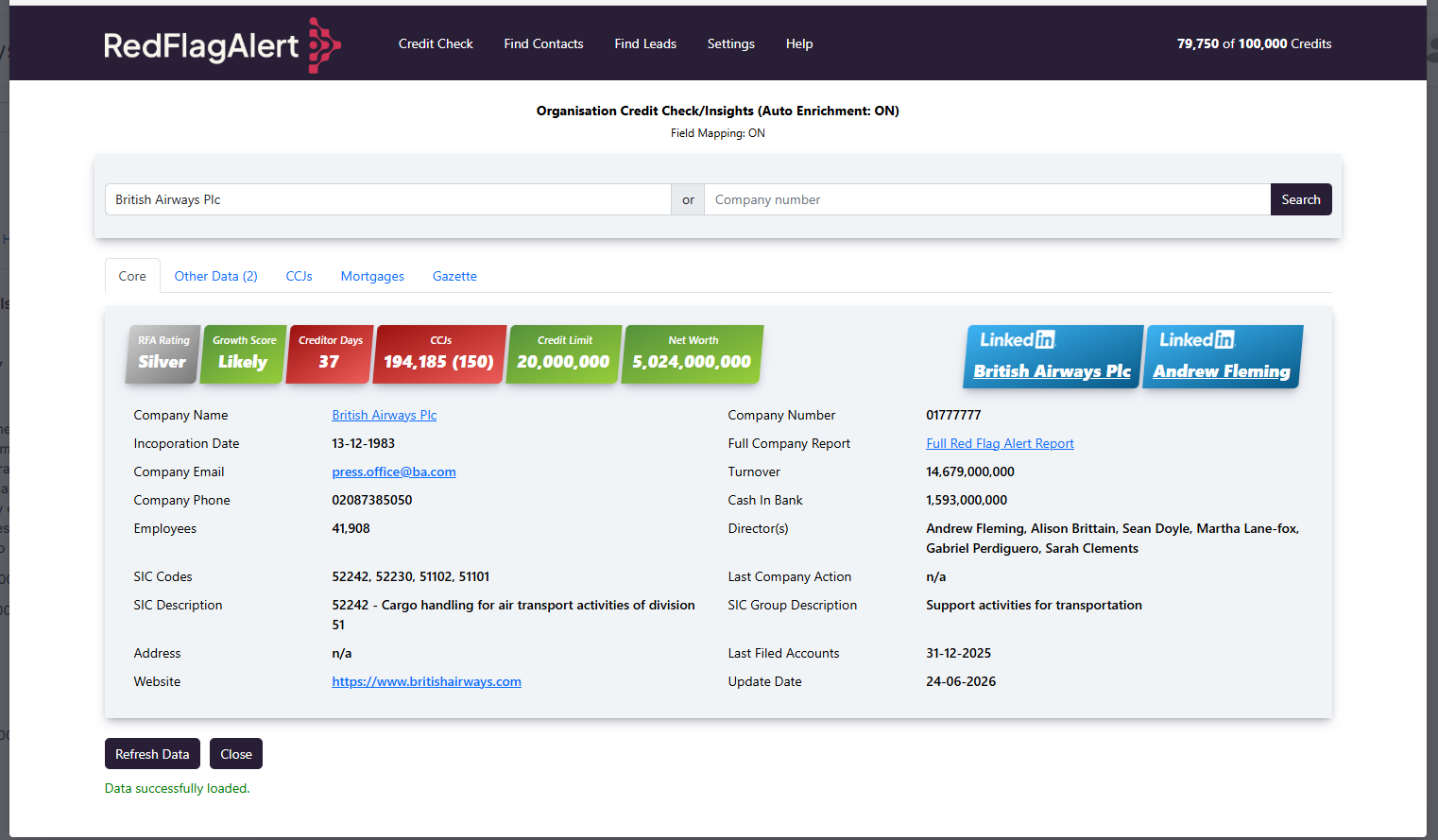Open British Airways Plc LinkedIn card
The height and width of the screenshot is (840, 1438).
(x=1053, y=356)
